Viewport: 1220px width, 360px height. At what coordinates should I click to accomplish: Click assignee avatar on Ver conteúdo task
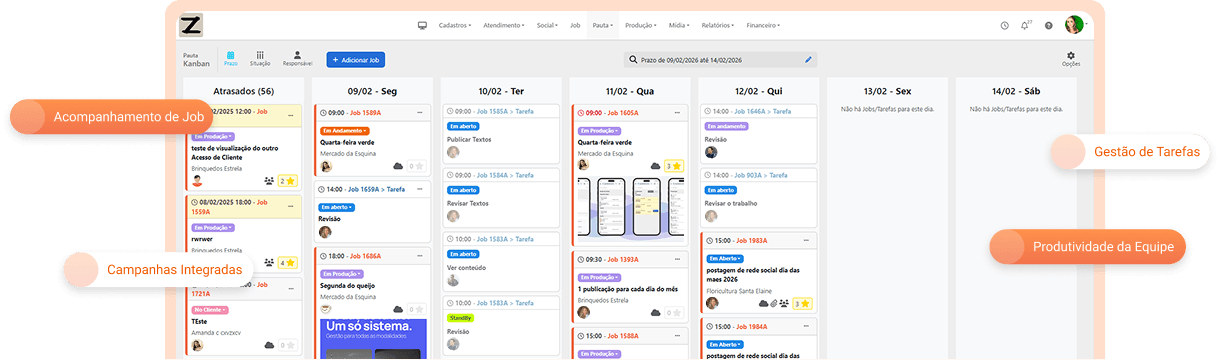click(x=453, y=280)
